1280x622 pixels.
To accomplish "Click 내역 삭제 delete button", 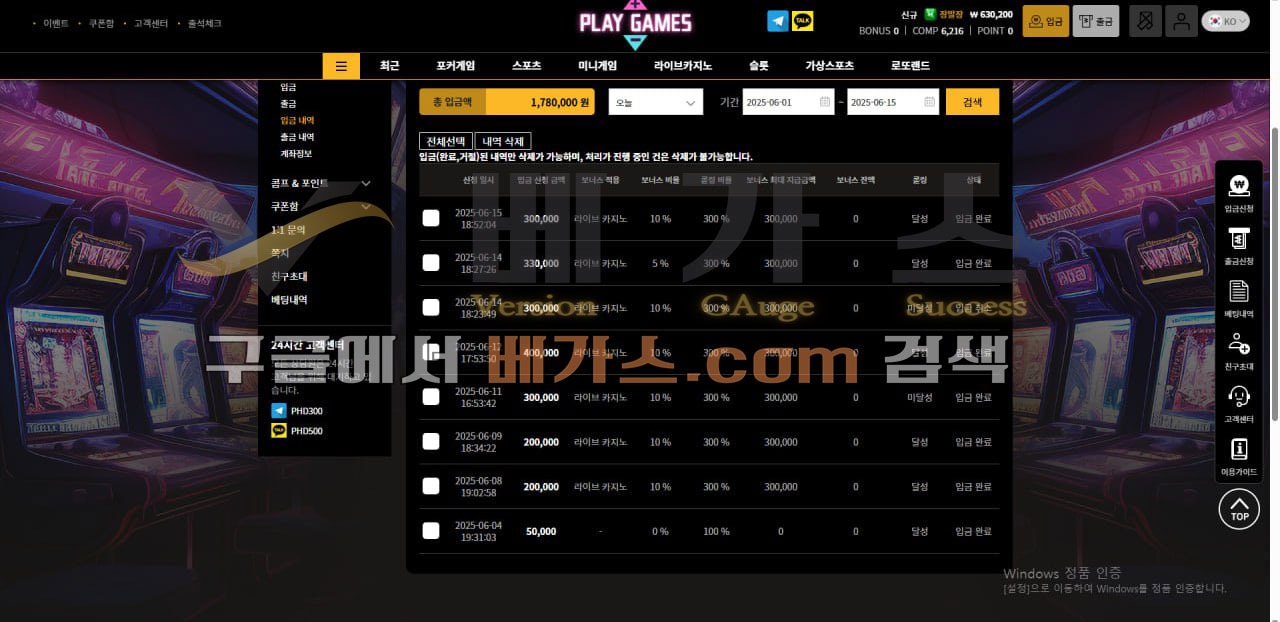I will pyautogui.click(x=503, y=142).
